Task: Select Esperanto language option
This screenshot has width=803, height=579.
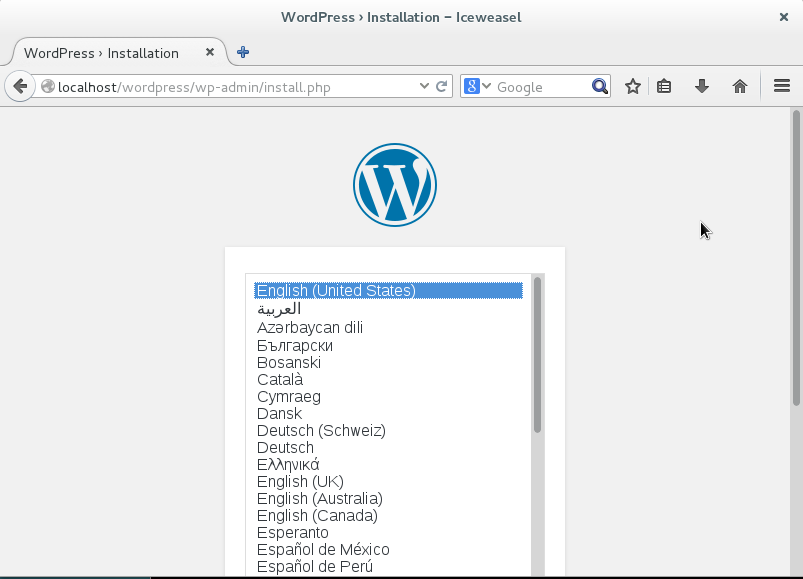Action: (389, 532)
